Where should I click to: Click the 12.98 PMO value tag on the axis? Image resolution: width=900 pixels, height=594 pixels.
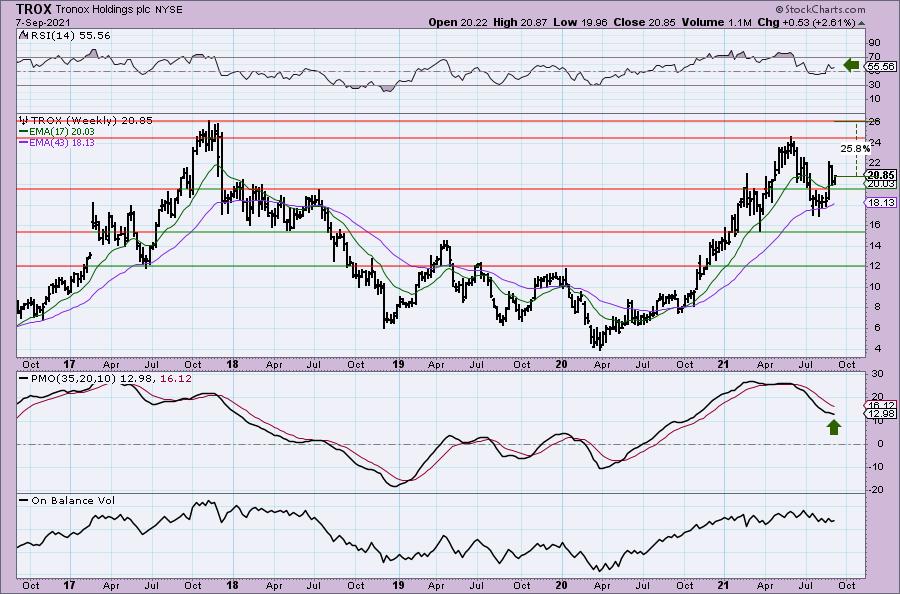pos(881,414)
